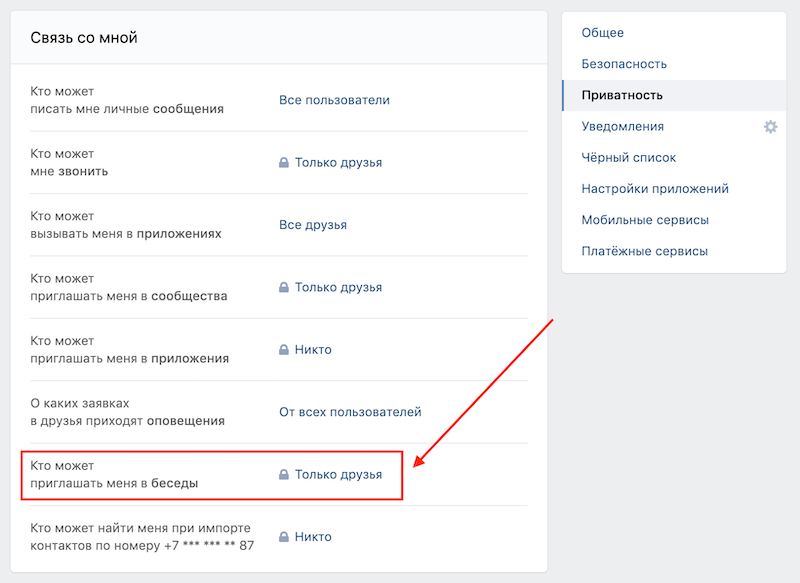The width and height of the screenshot is (800, 583).
Task: Open 'От всех пользователей' friend request dropdown
Action: [350, 412]
